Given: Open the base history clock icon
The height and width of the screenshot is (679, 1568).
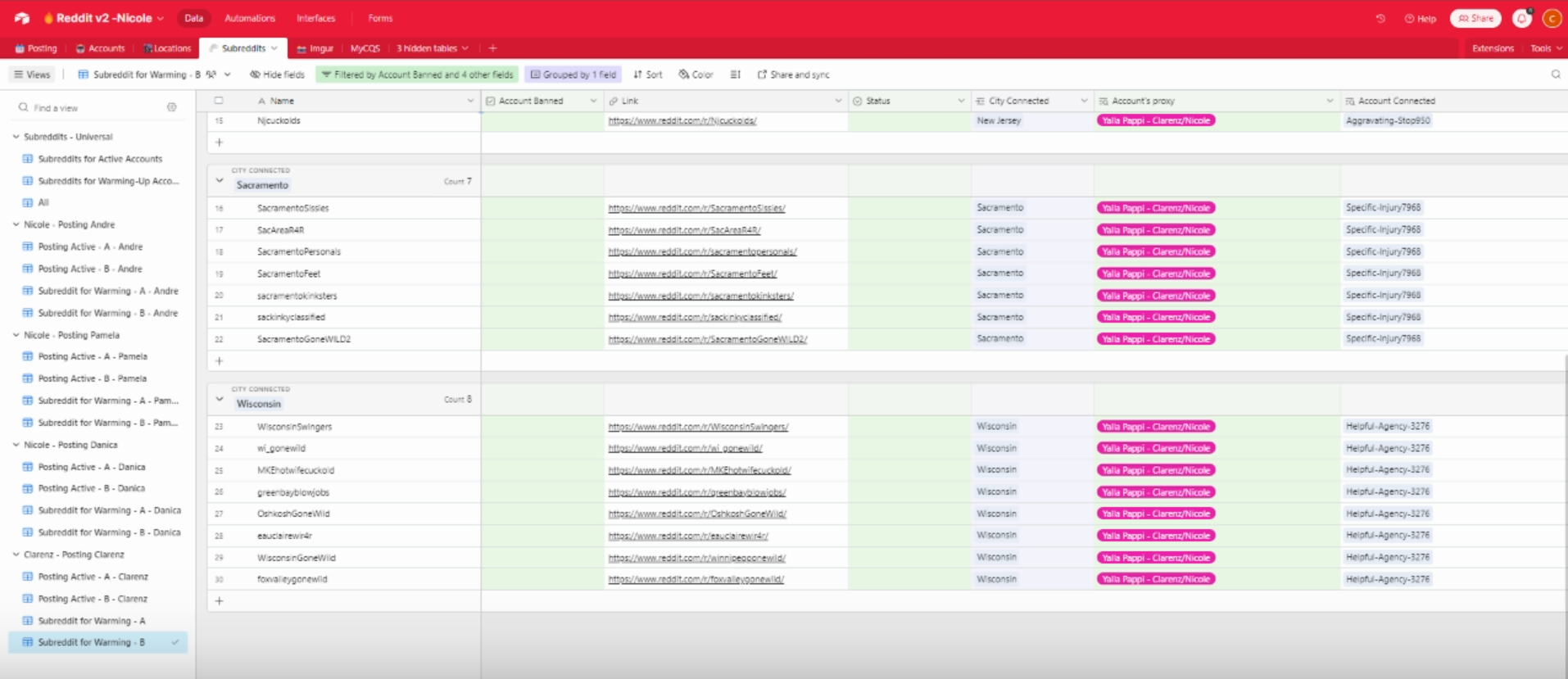Looking at the screenshot, I should [1380, 18].
